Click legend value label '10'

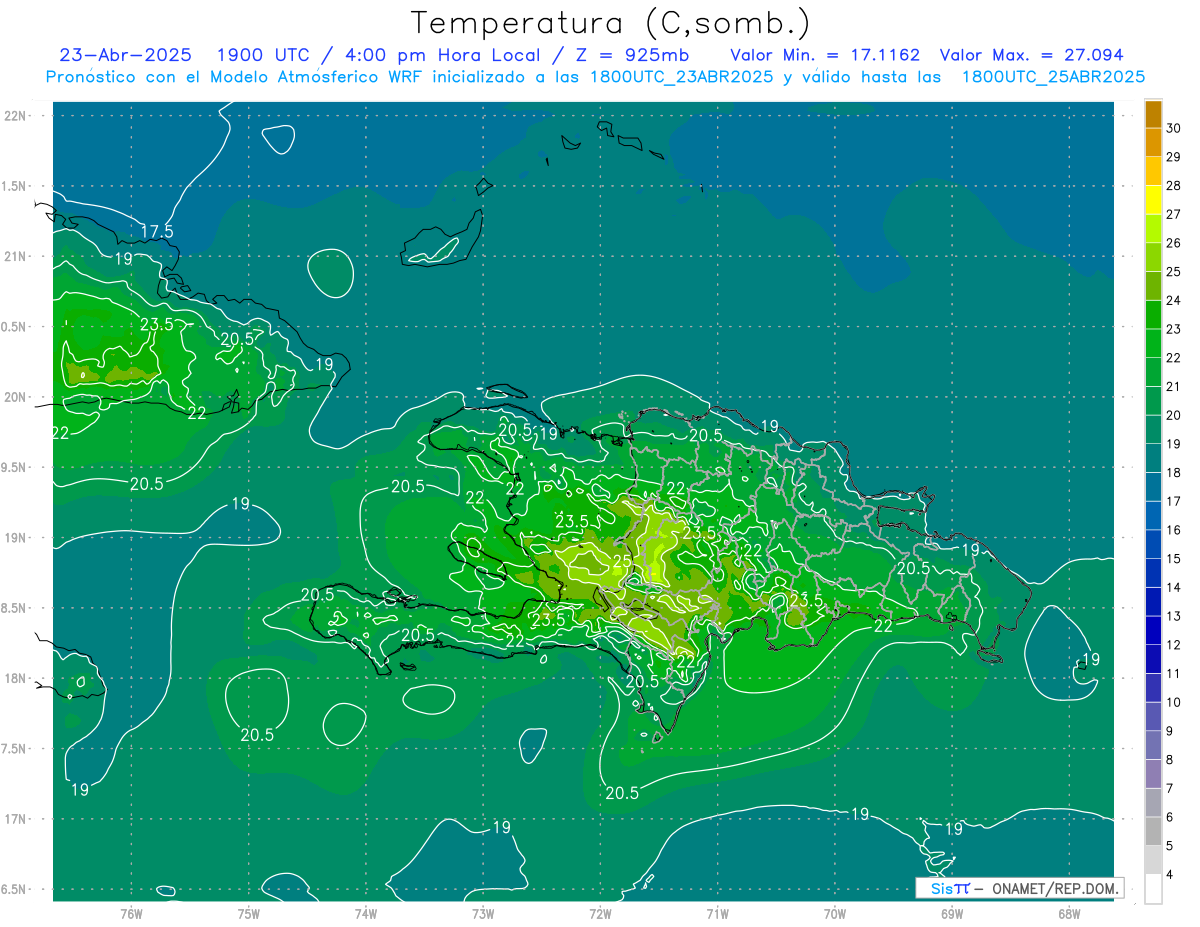[1173, 702]
